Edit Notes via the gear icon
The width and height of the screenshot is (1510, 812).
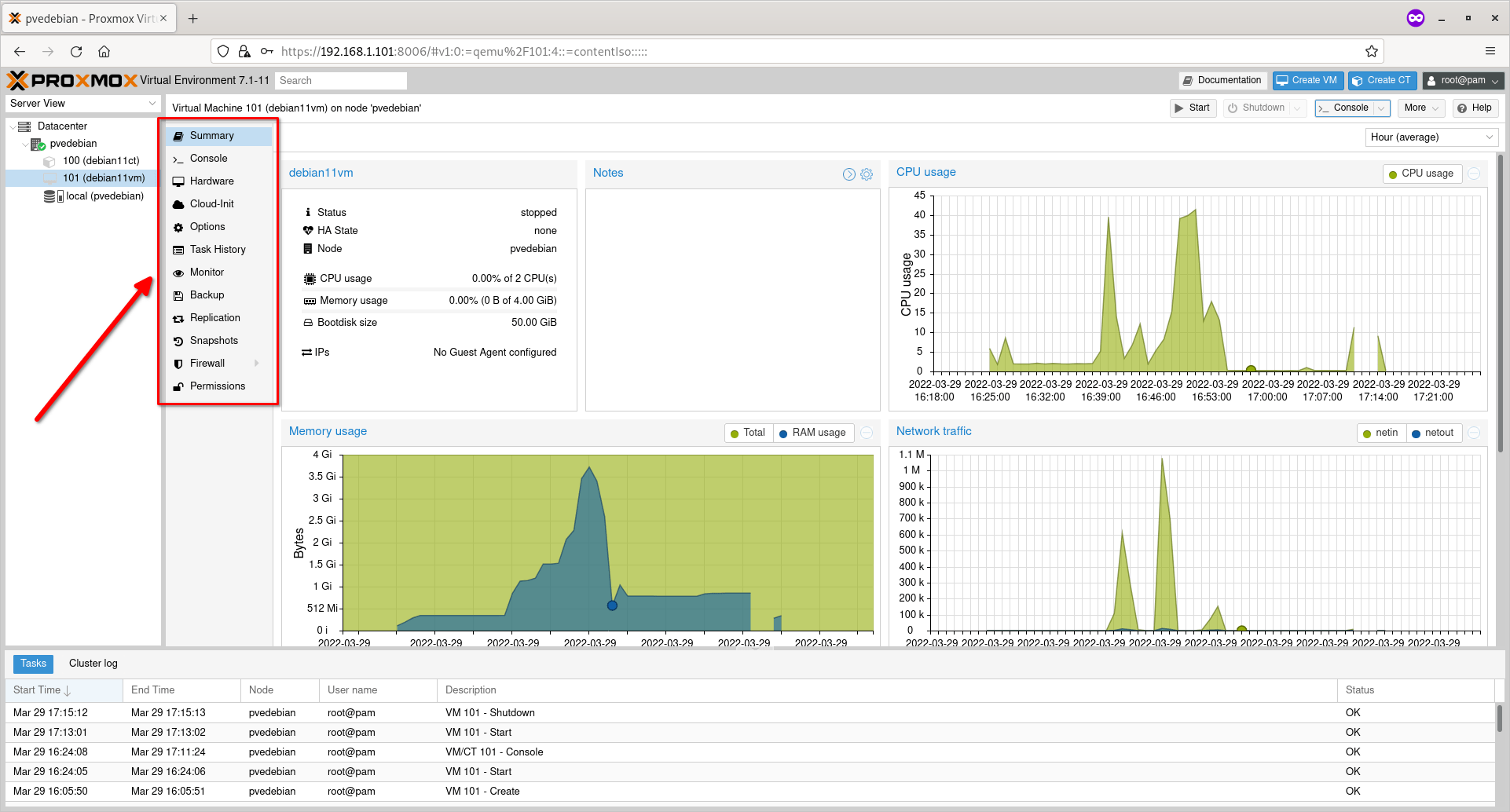click(867, 174)
